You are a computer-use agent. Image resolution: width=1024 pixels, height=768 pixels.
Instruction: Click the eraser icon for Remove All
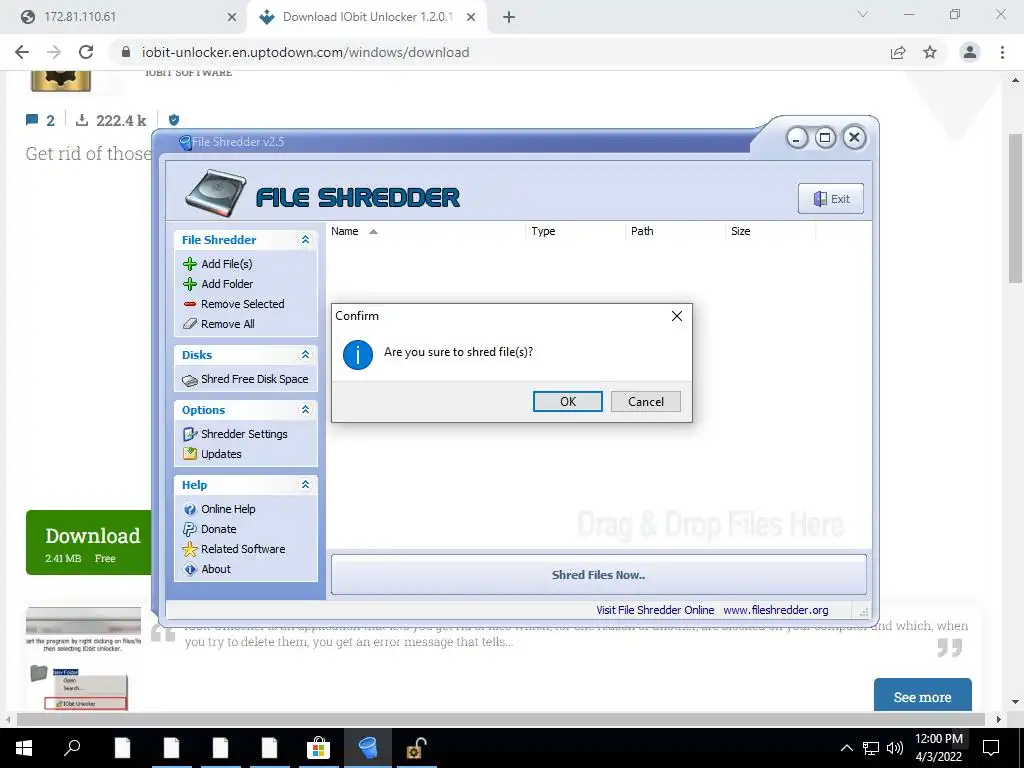(190, 324)
